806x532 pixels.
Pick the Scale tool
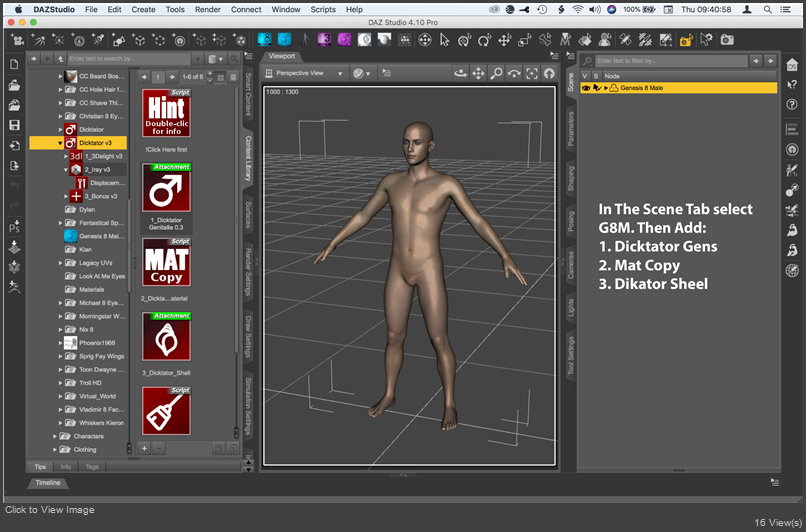[525, 40]
